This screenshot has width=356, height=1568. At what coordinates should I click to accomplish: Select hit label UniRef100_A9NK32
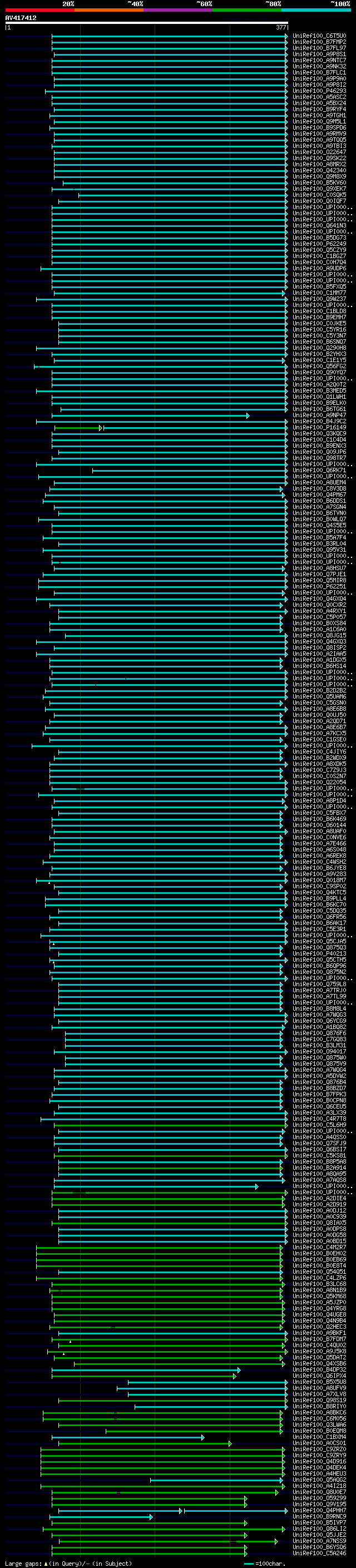[x=319, y=66]
